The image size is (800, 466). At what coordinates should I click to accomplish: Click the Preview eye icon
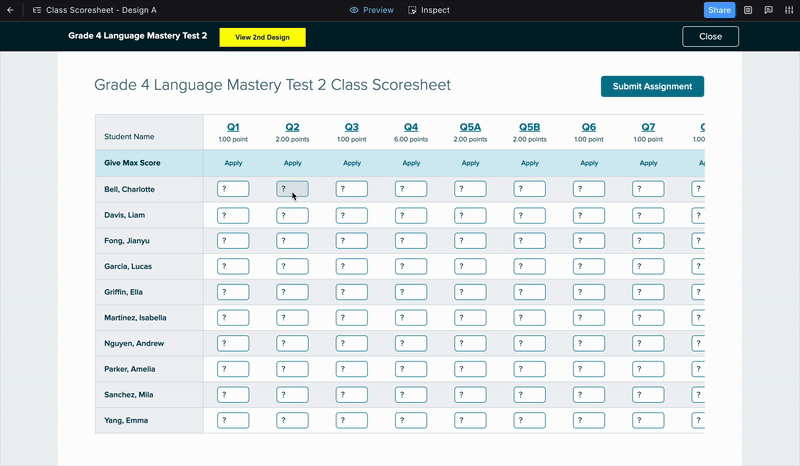coord(354,10)
